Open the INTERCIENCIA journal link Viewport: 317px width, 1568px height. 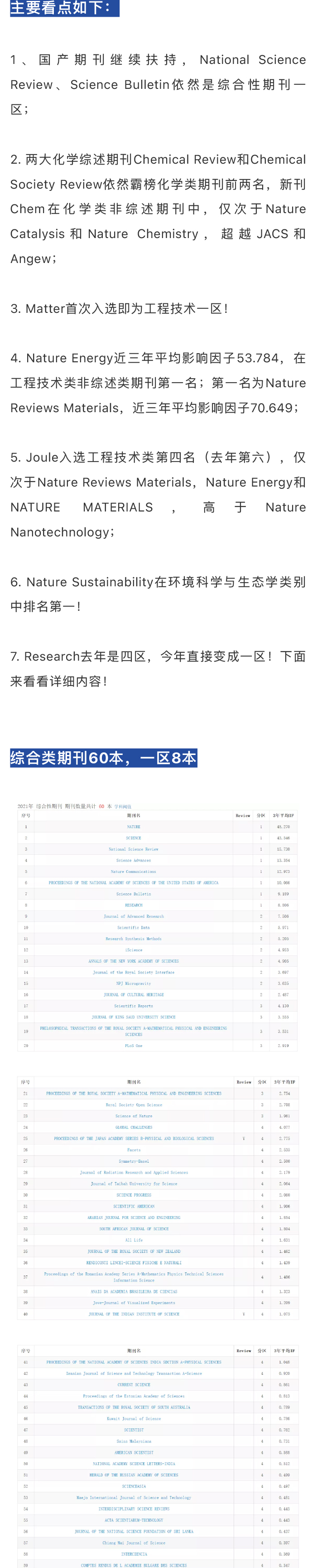point(134,1554)
